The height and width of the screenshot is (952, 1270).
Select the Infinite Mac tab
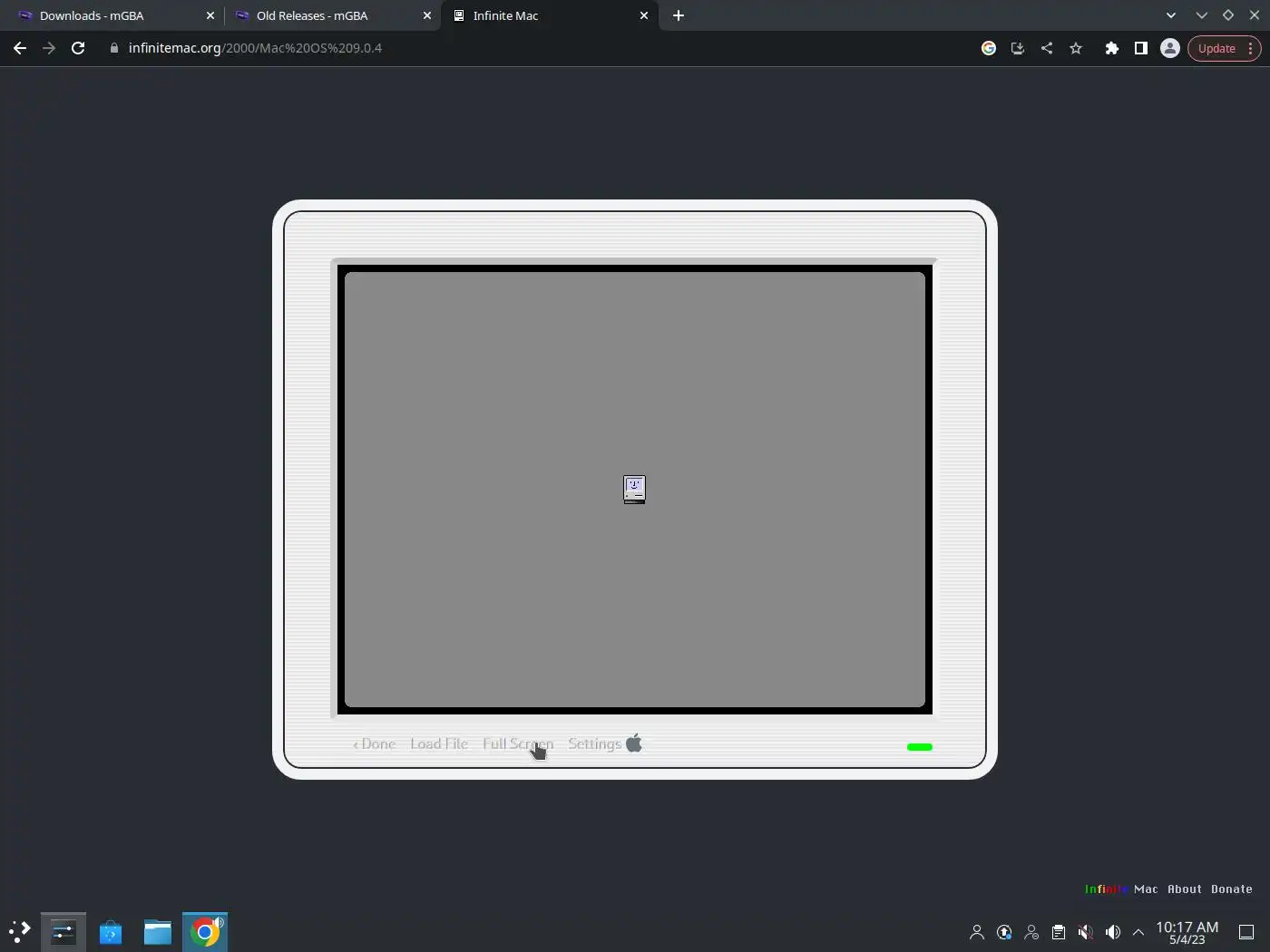pos(550,15)
